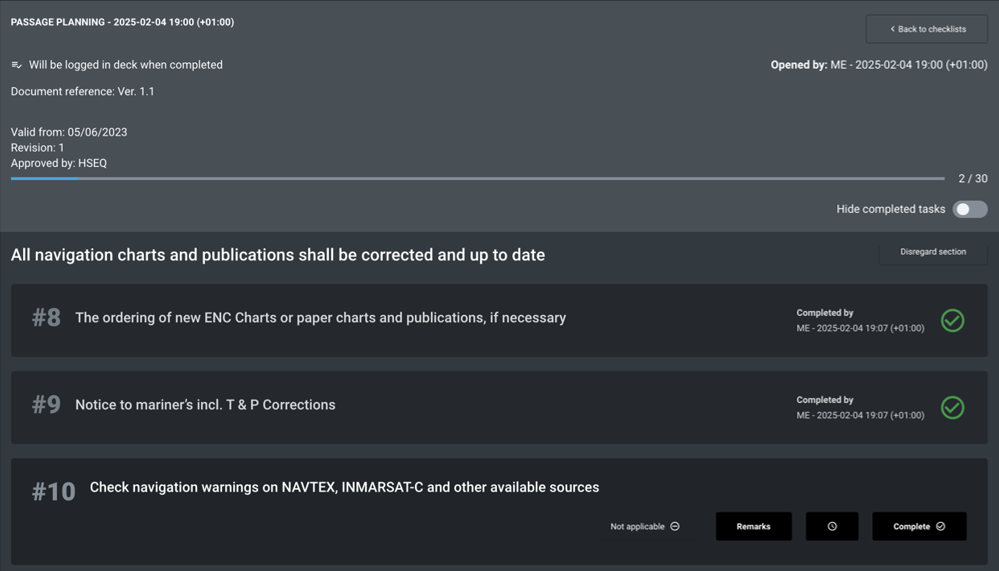Click Completed by details on task #9
Image resolution: width=999 pixels, height=571 pixels.
859,408
